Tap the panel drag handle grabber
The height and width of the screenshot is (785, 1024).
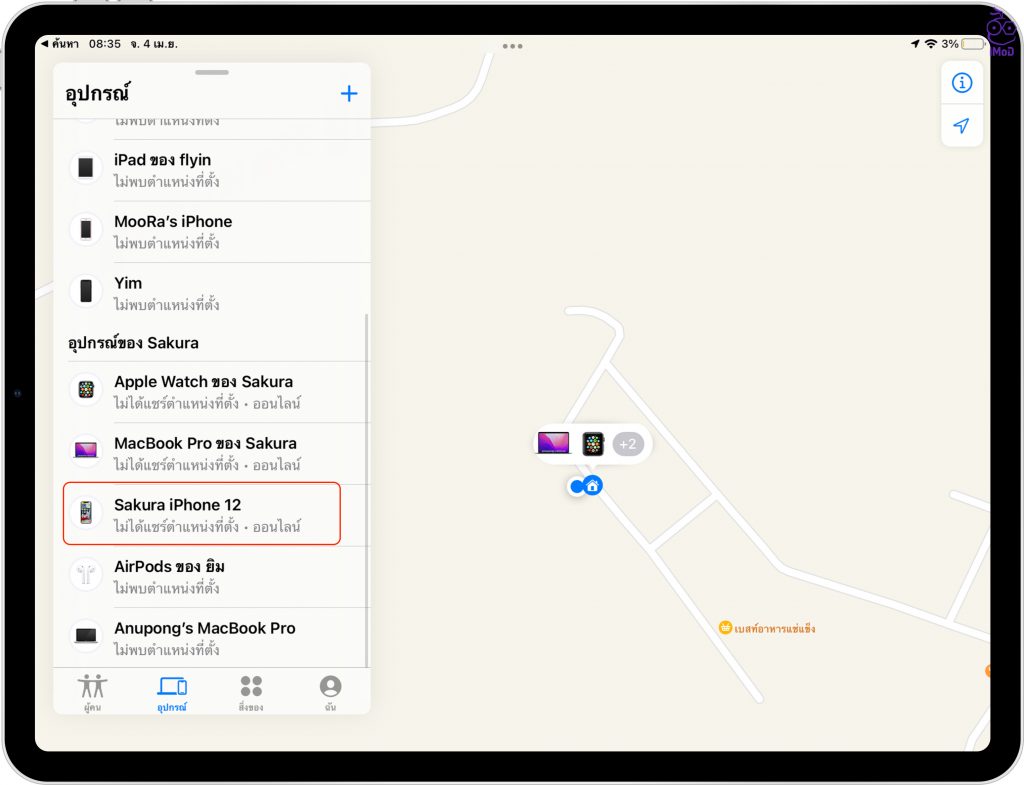tap(211, 73)
